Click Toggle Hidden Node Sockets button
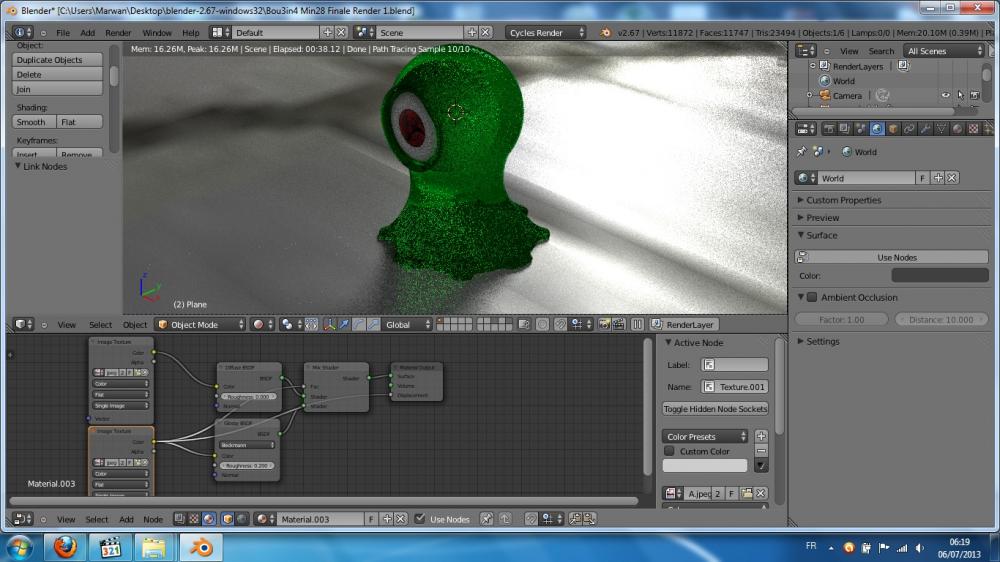Viewport: 1000px width, 562px height. (x=715, y=409)
